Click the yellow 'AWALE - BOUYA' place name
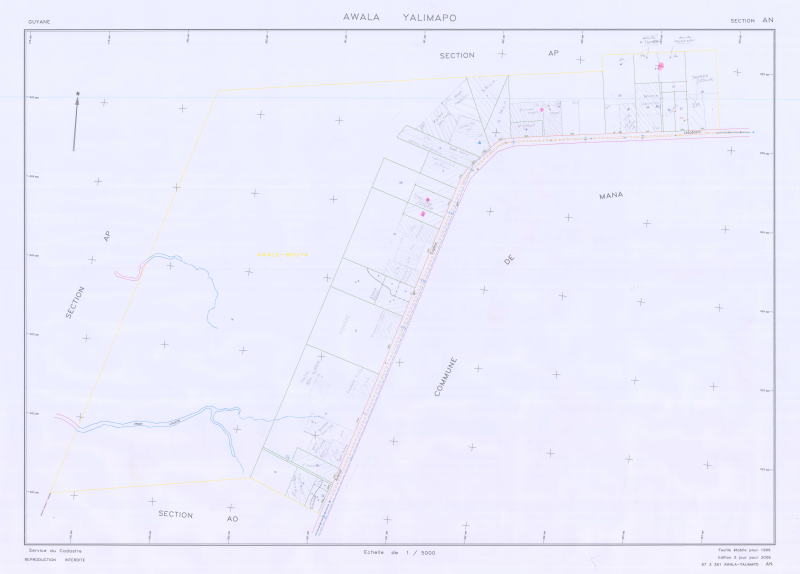The image size is (800, 574). (282, 254)
